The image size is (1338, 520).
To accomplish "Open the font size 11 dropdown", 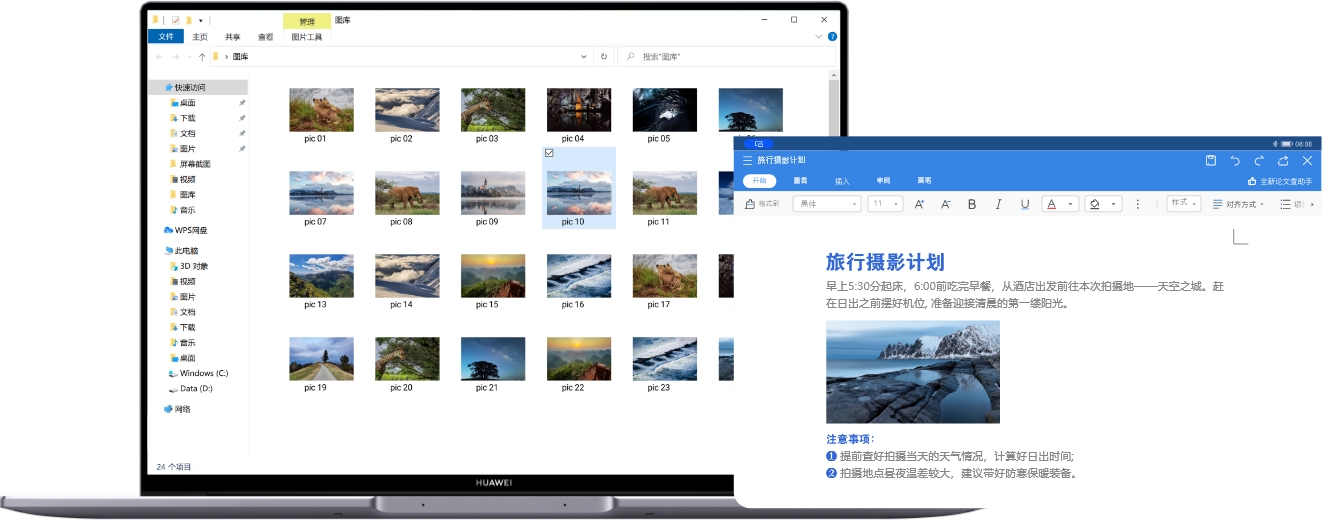I will pos(885,204).
